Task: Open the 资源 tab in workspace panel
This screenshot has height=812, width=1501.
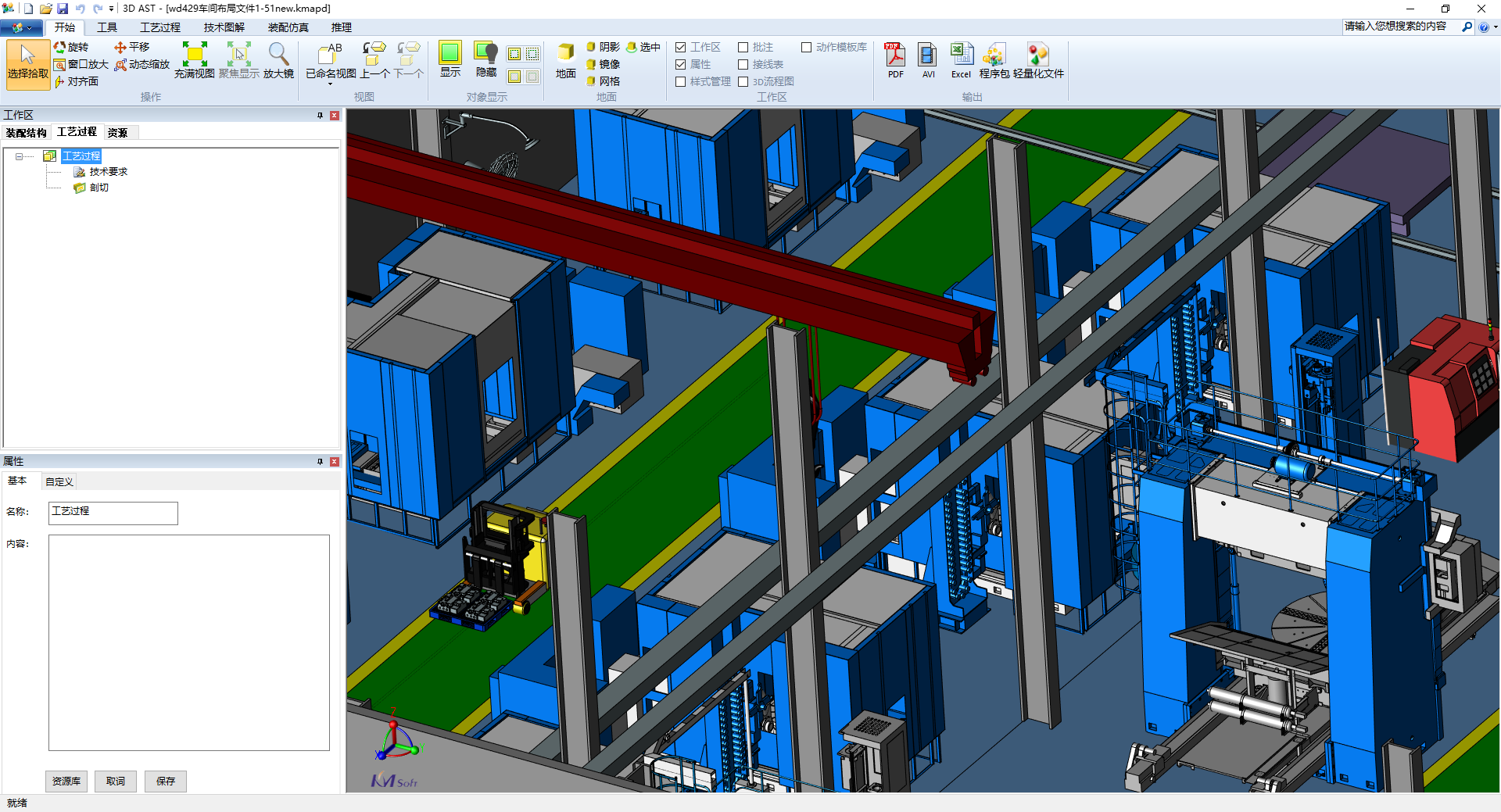Action: click(118, 133)
